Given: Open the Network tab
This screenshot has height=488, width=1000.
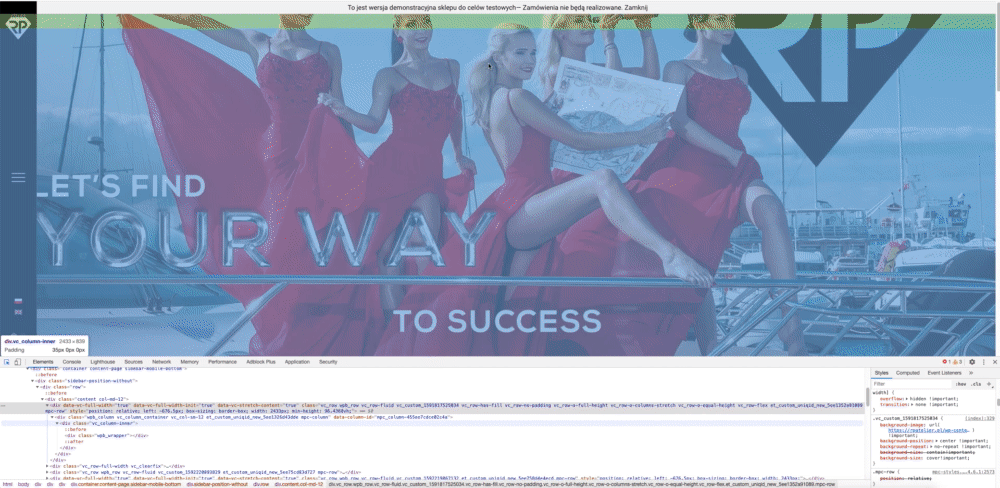Looking at the screenshot, I should (x=161, y=362).
